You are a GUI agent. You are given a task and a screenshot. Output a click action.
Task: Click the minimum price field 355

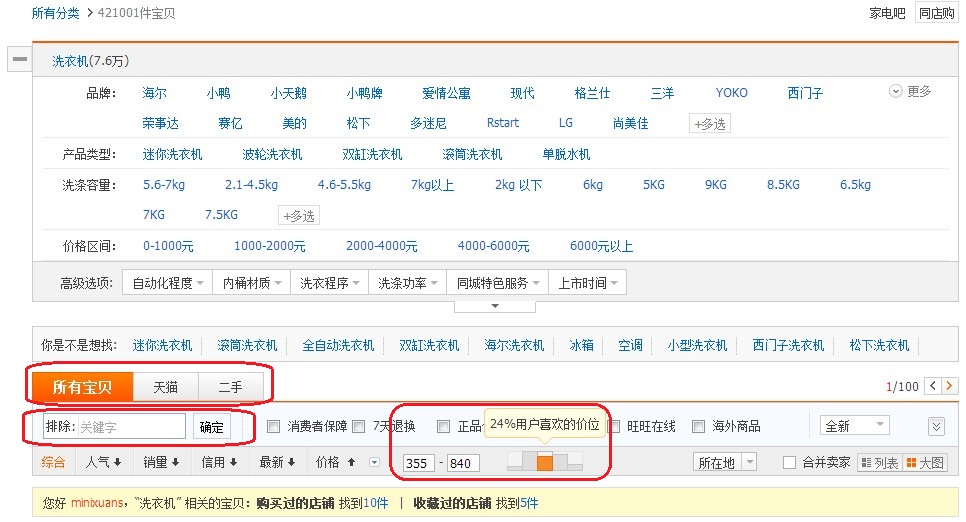tap(418, 463)
